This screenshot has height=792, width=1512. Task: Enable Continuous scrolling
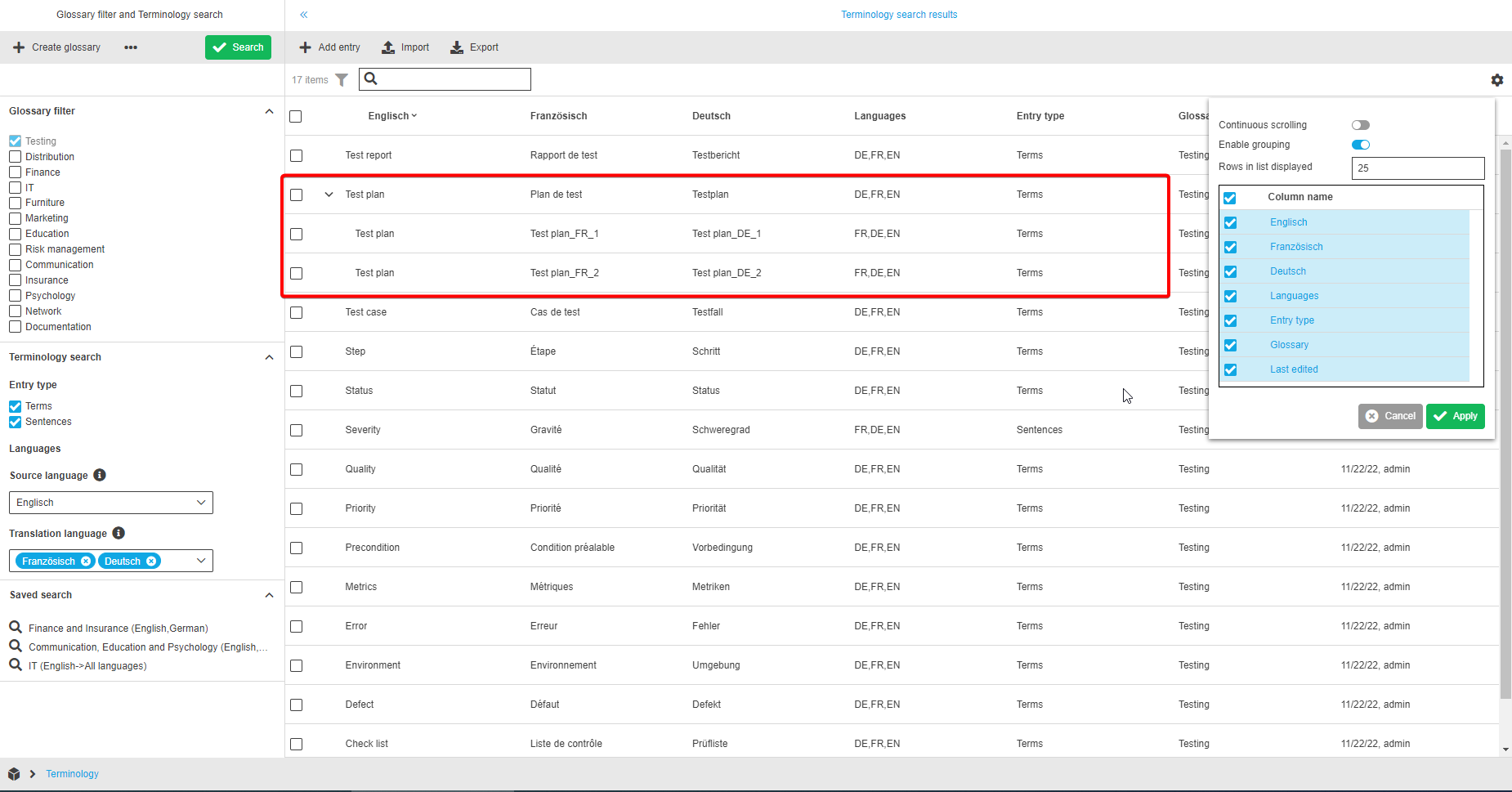click(1360, 124)
